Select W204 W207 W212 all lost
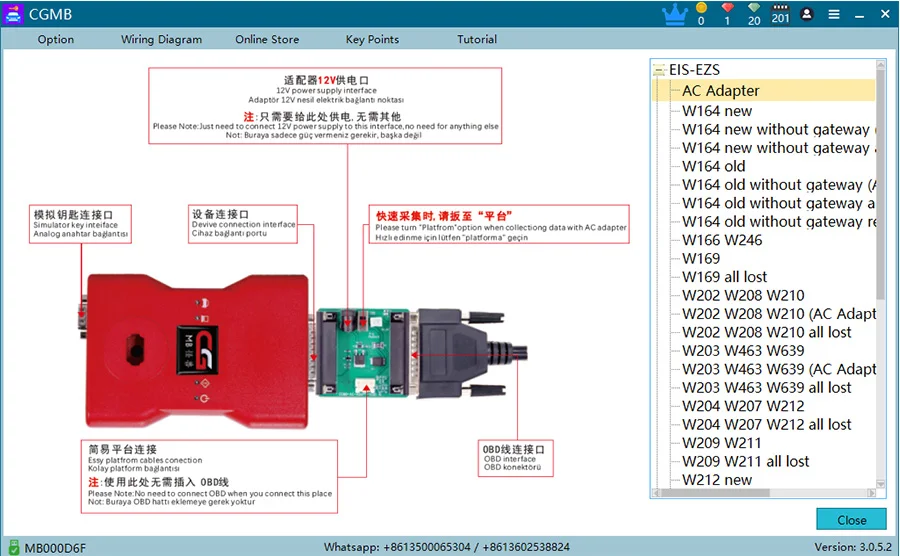 click(x=767, y=424)
